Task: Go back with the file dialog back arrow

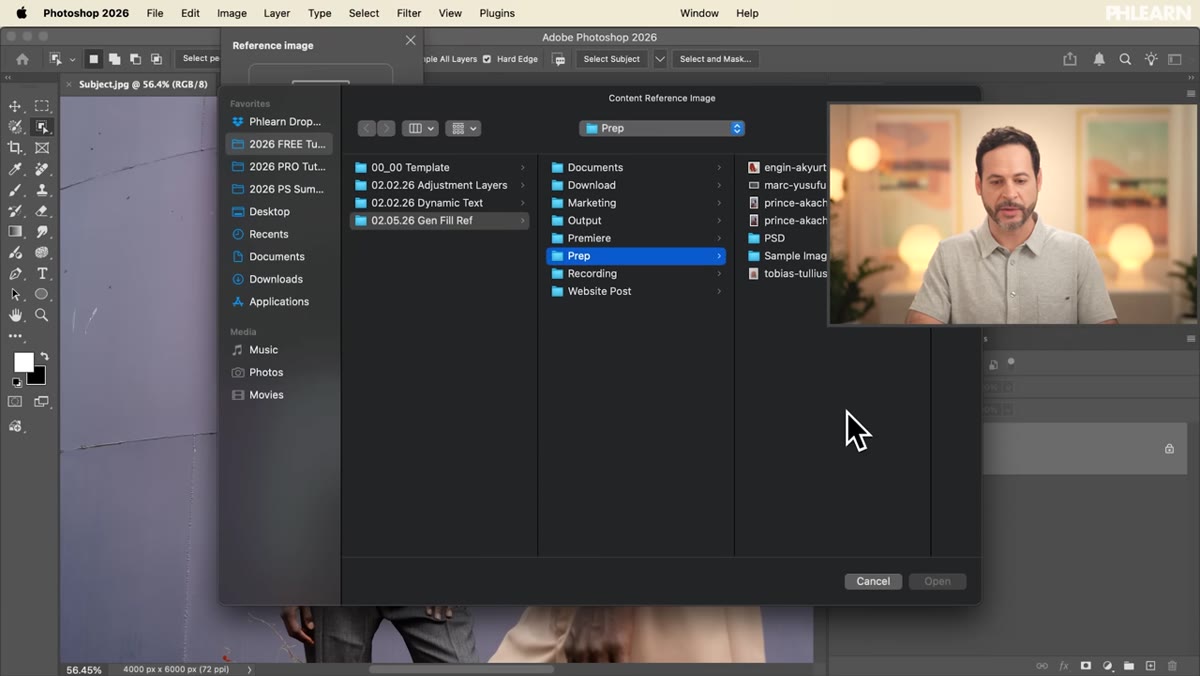Action: [x=366, y=128]
